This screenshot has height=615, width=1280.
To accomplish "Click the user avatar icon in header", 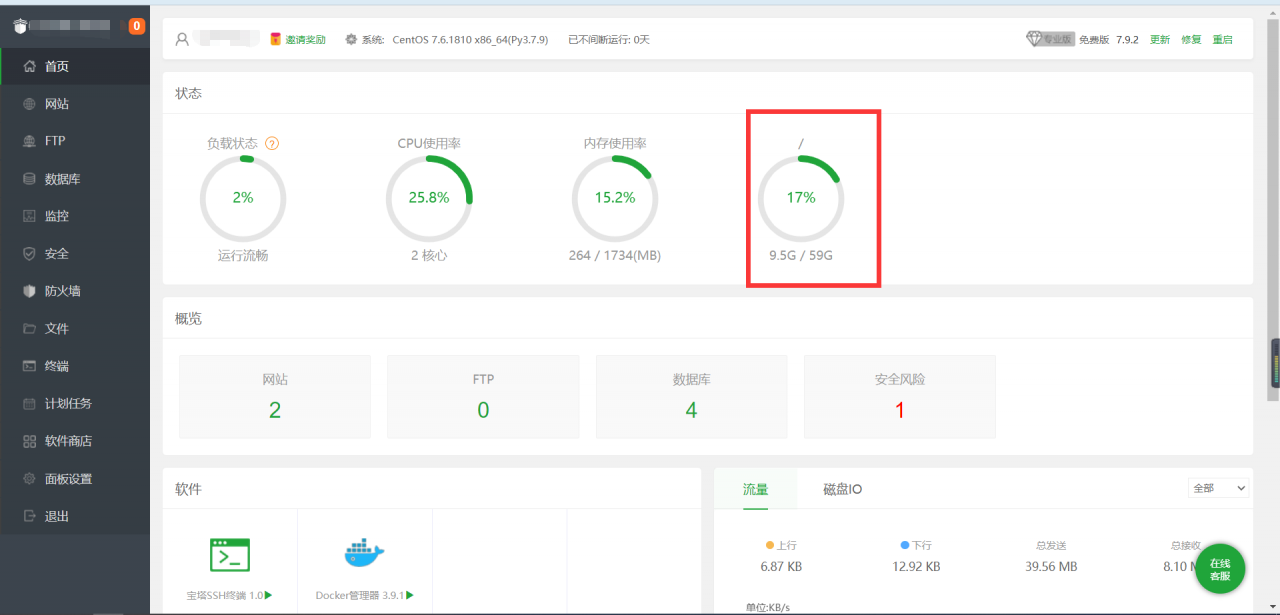I will click(x=182, y=40).
